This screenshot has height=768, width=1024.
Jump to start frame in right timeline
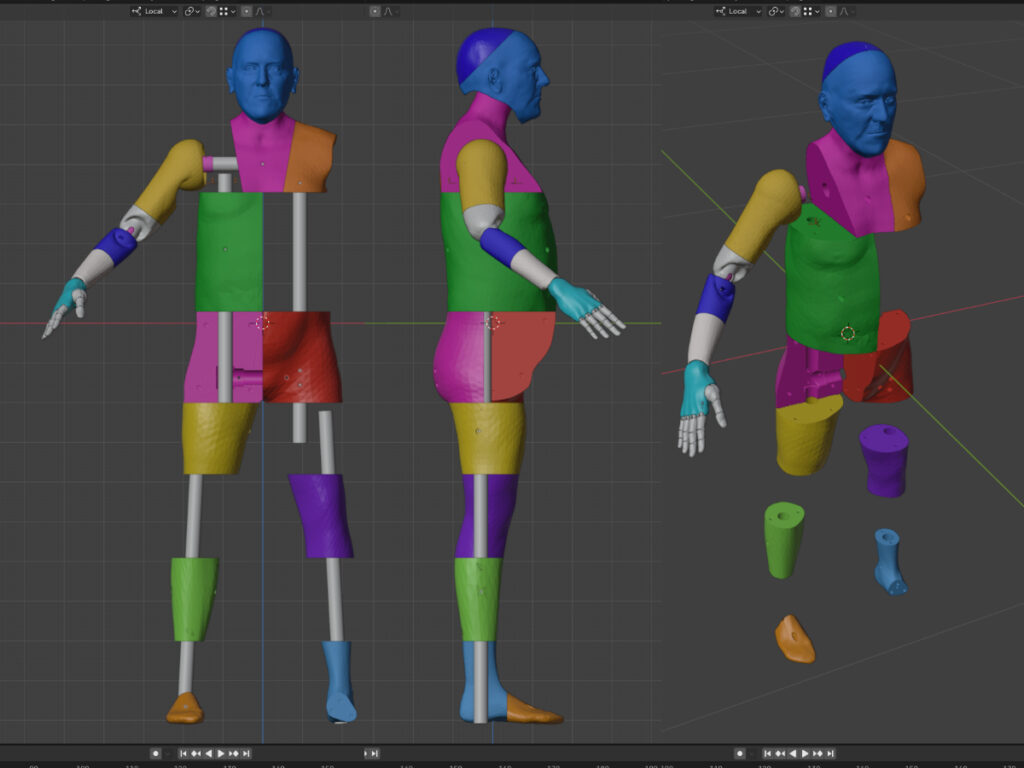[768, 753]
